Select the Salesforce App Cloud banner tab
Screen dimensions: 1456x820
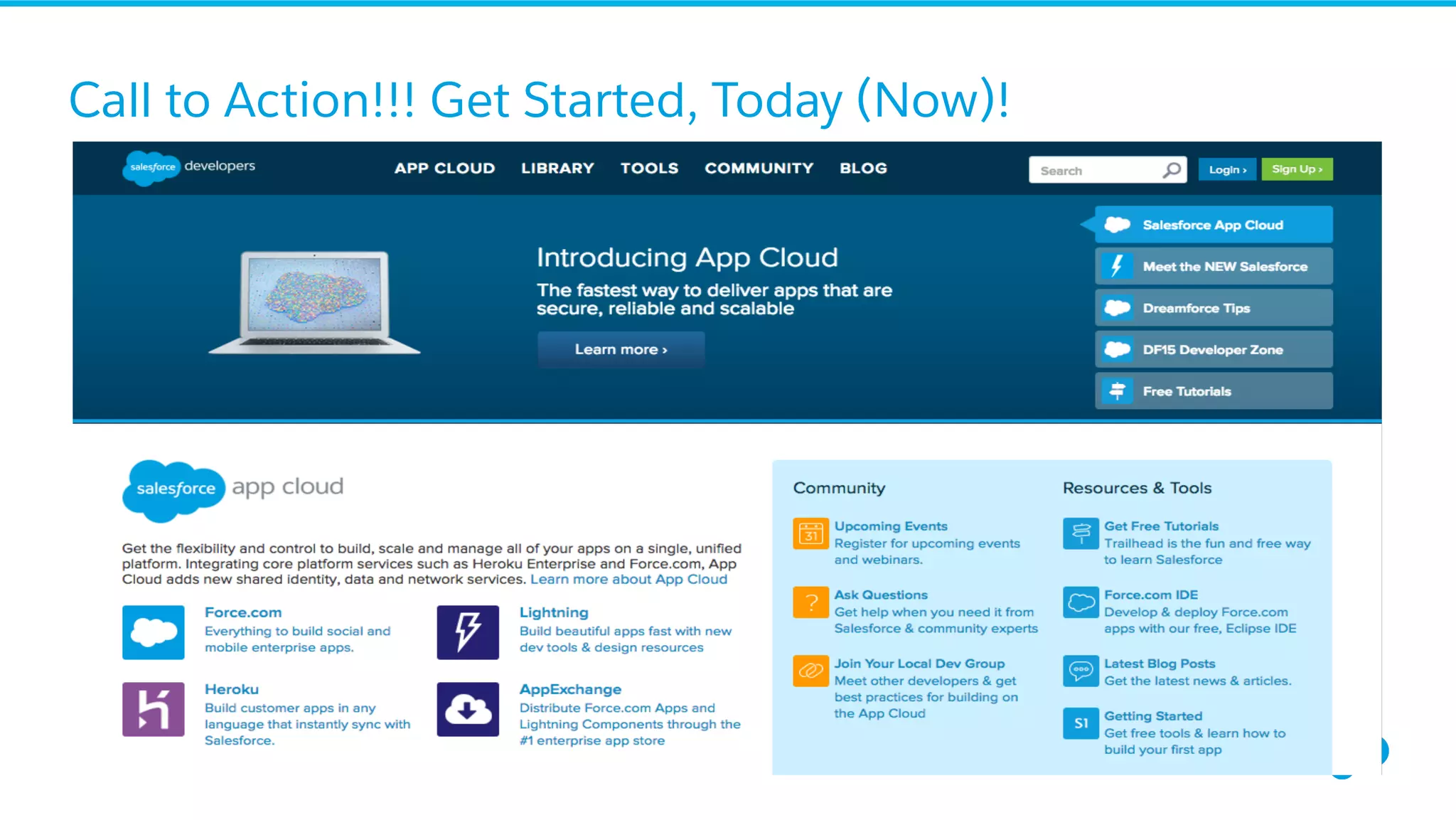1214,225
